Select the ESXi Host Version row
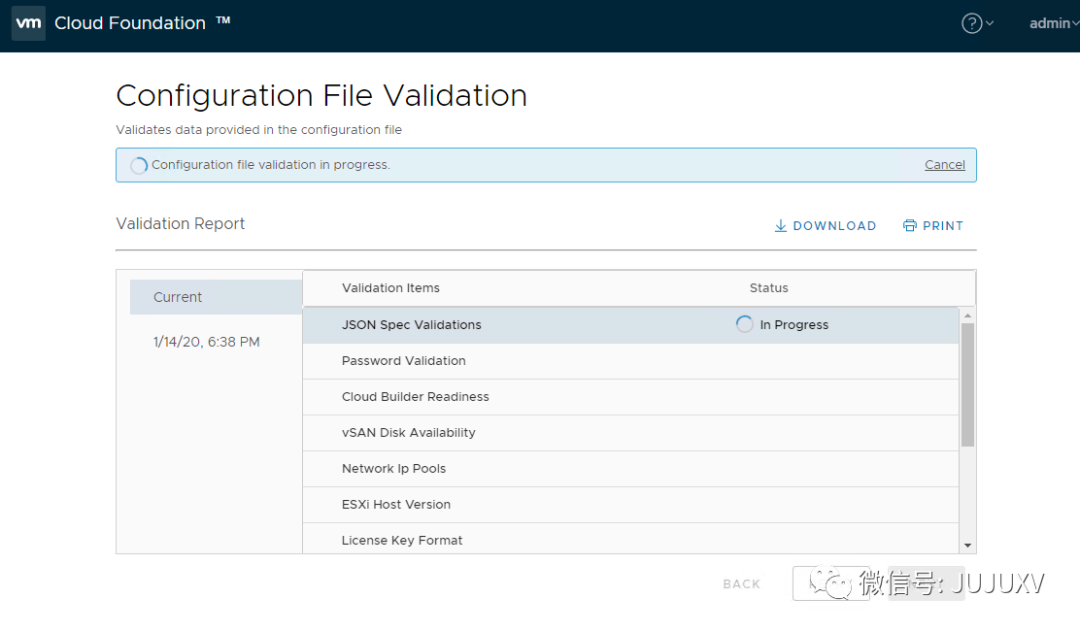The height and width of the screenshot is (631, 1080). tap(396, 505)
